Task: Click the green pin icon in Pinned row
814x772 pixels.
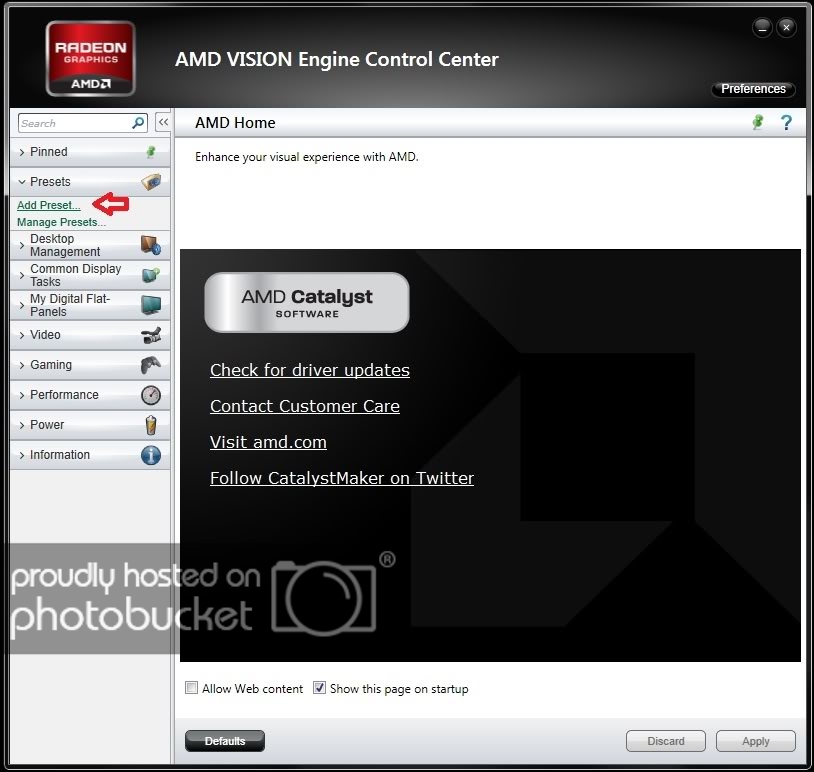Action: (151, 152)
